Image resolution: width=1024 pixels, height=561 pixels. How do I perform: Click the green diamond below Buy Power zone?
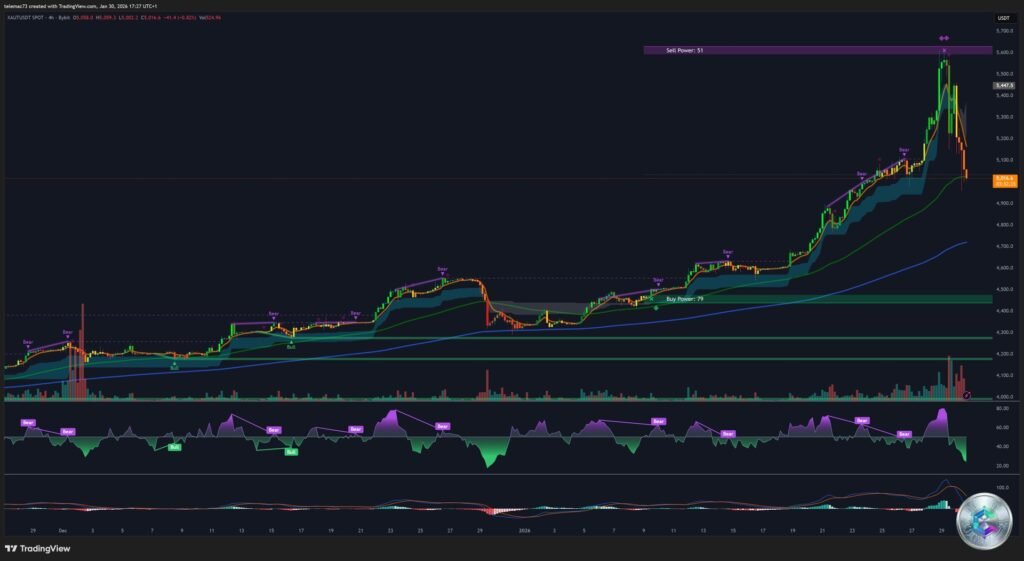click(656, 307)
